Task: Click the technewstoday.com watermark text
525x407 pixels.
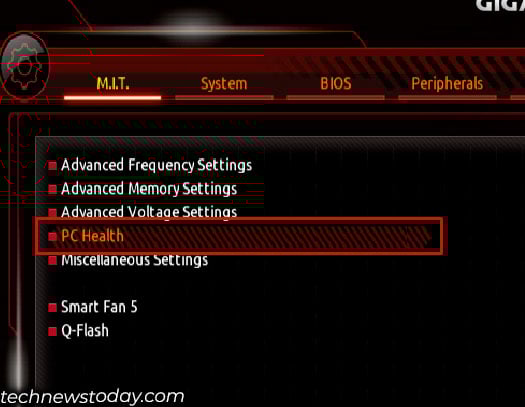Action: pos(92,397)
